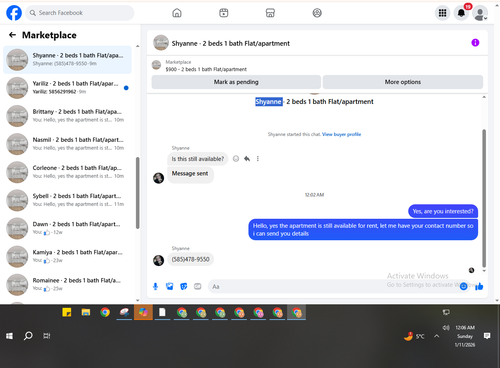Image resolution: width=500 pixels, height=368 pixels.
Task: Open Nasmil conversation in list
Action: pyautogui.click(x=67, y=144)
